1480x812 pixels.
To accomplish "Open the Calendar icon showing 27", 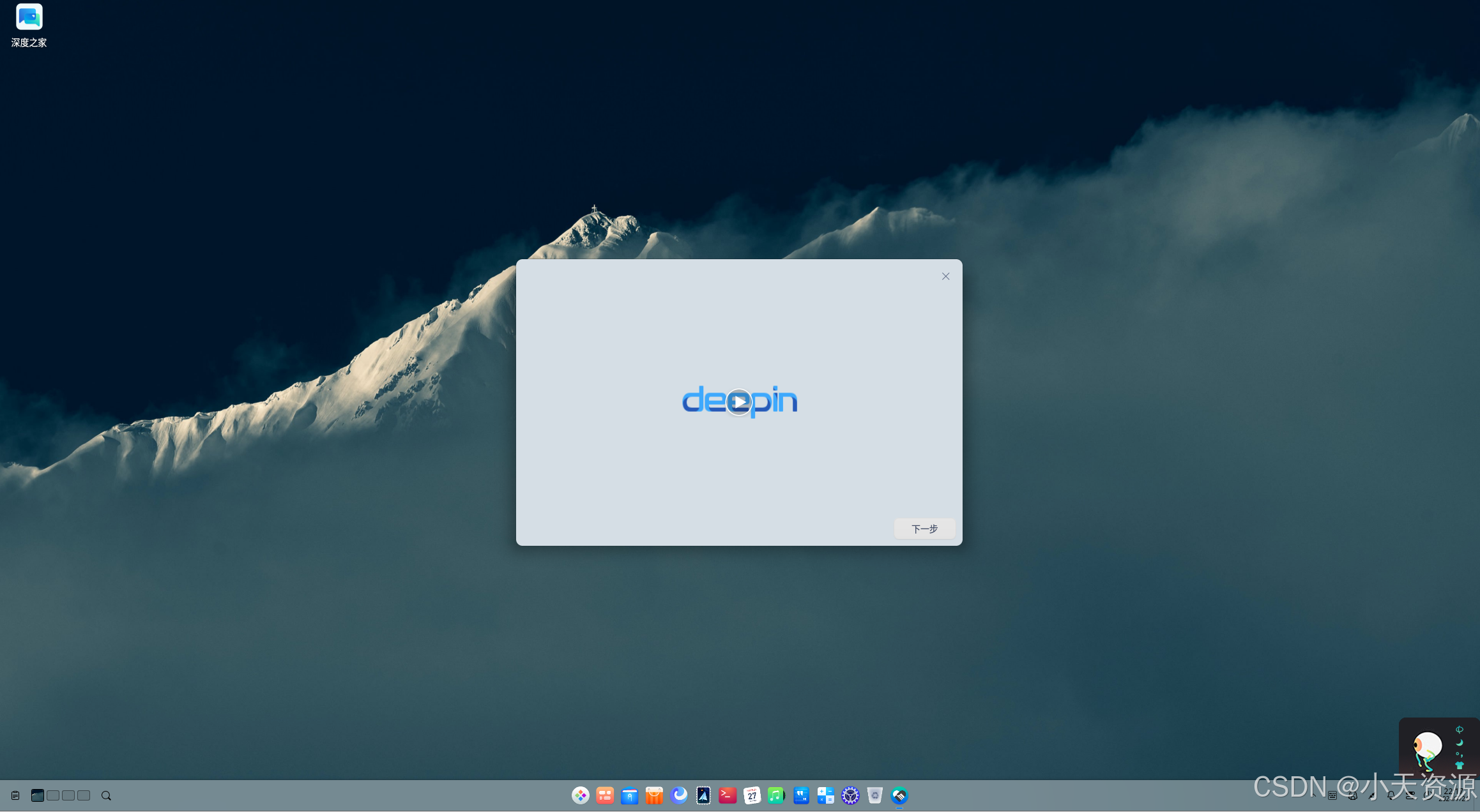I will [x=752, y=795].
